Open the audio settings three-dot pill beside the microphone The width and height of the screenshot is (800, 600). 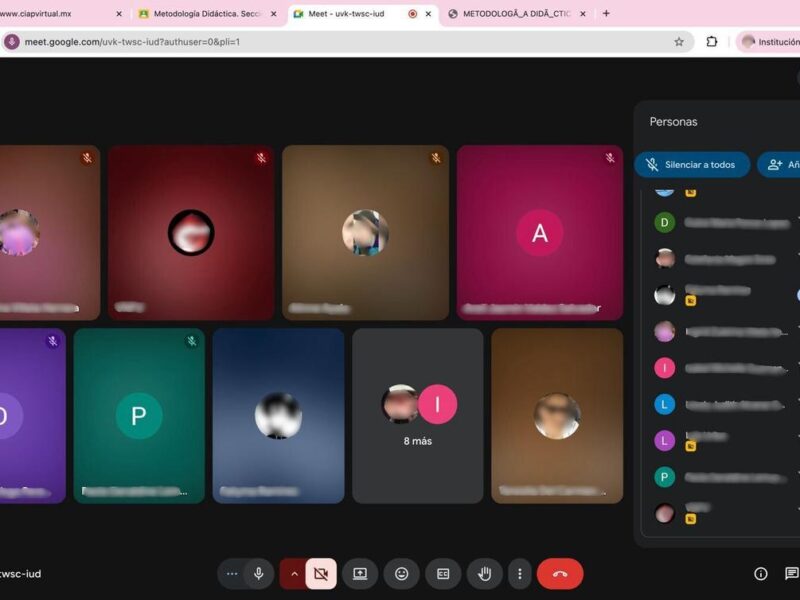click(x=232, y=573)
